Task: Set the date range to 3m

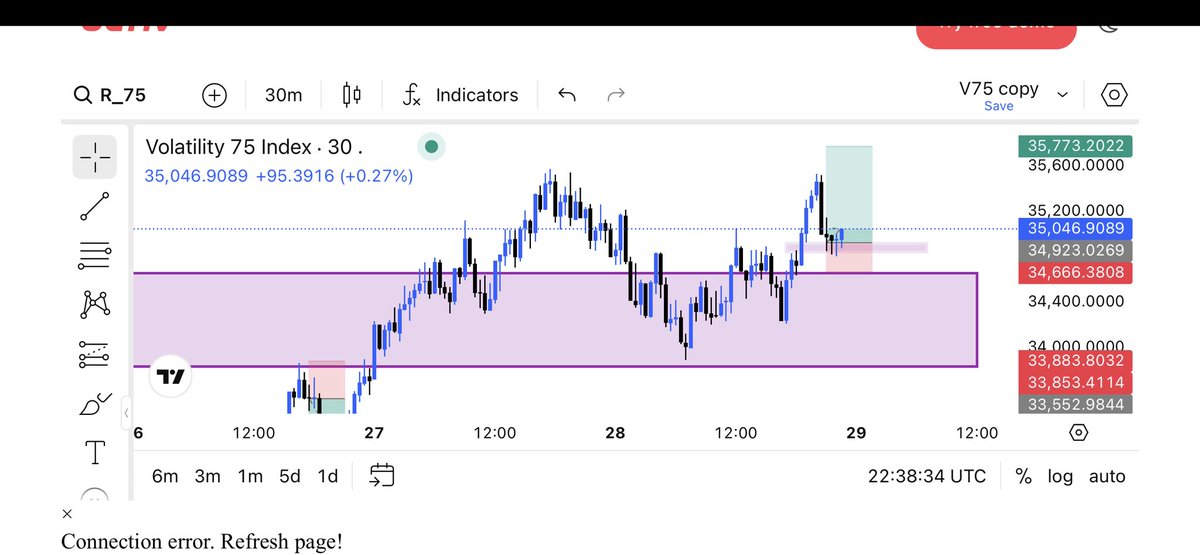Action: pyautogui.click(x=207, y=476)
